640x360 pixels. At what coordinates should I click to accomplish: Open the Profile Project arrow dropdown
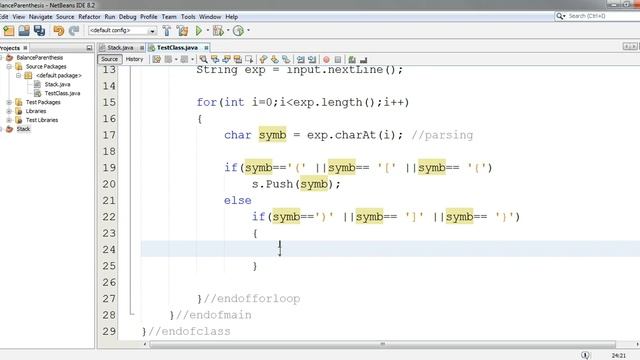click(x=248, y=31)
